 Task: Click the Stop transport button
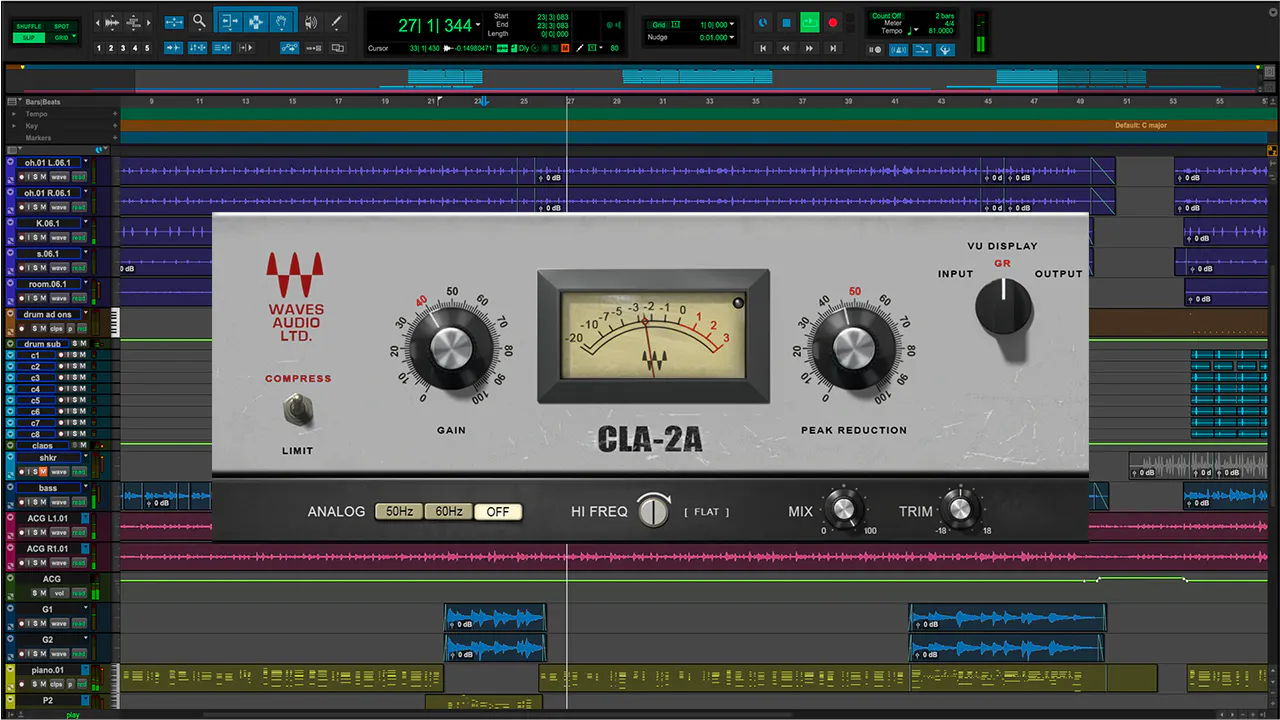(x=786, y=22)
